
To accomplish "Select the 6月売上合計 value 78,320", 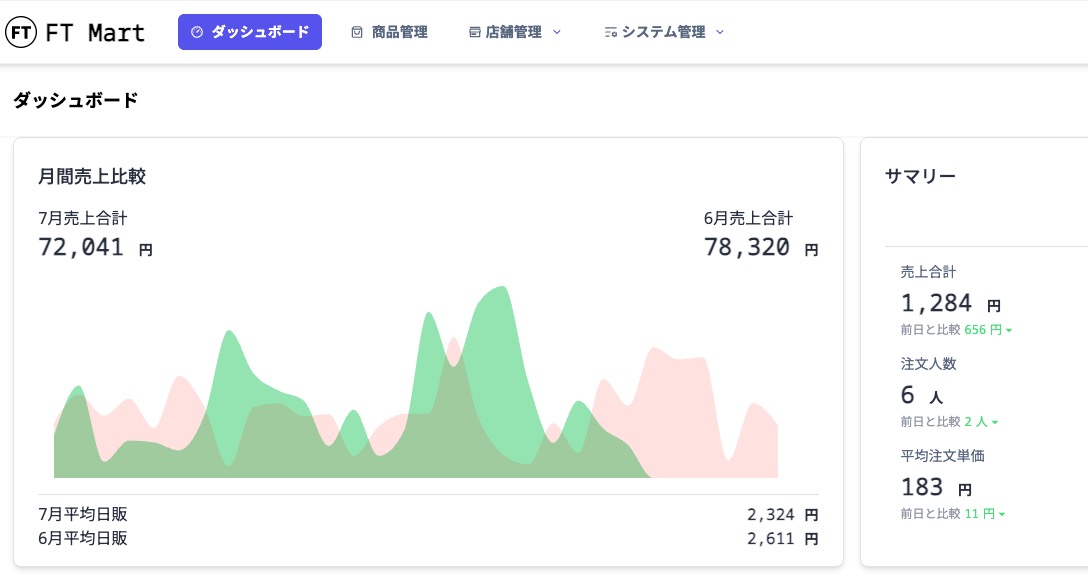I will (x=747, y=247).
